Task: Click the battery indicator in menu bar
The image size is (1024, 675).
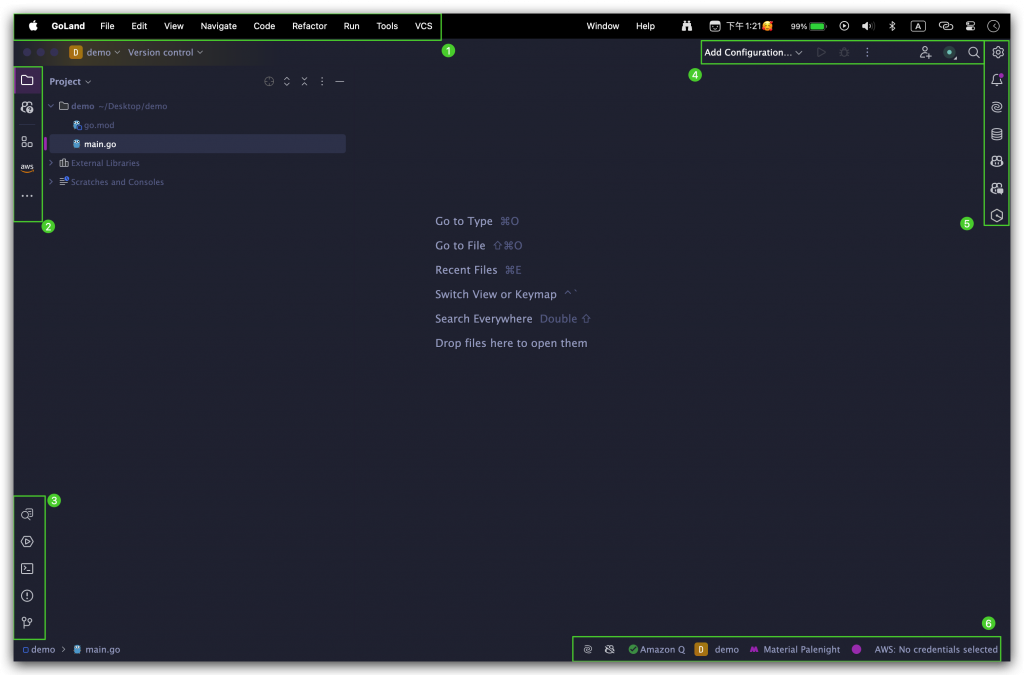Action: 808,26
